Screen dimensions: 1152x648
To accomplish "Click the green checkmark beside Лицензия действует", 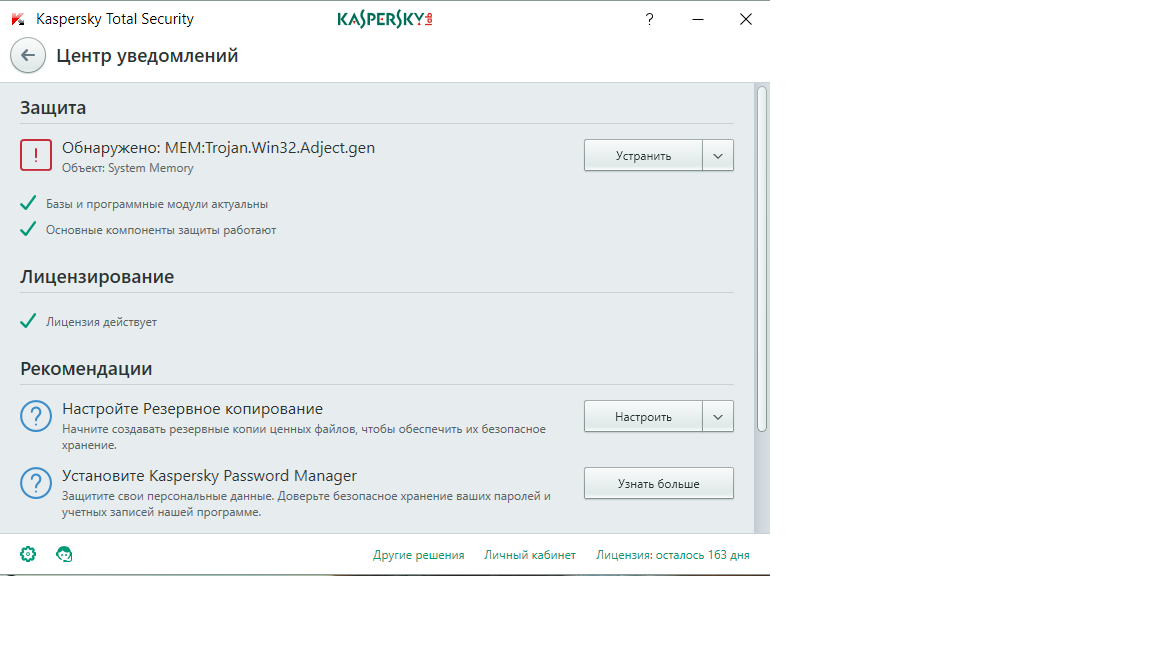I will point(28,321).
